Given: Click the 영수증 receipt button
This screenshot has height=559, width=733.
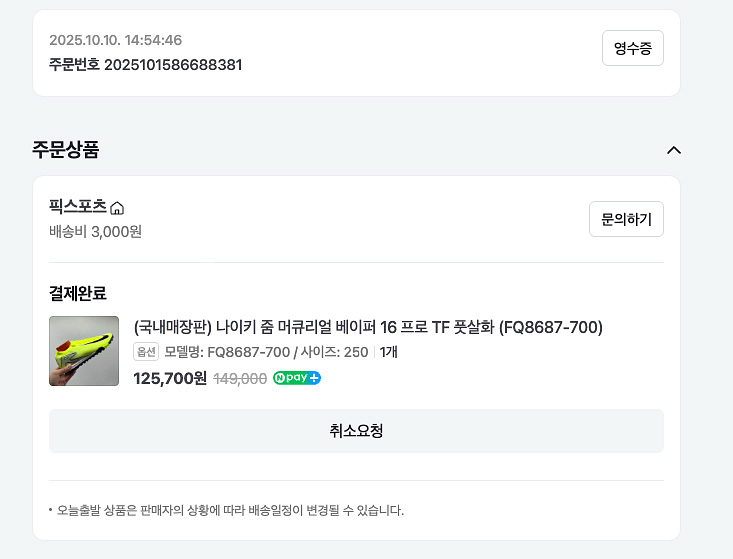Looking at the screenshot, I should pos(632,48).
